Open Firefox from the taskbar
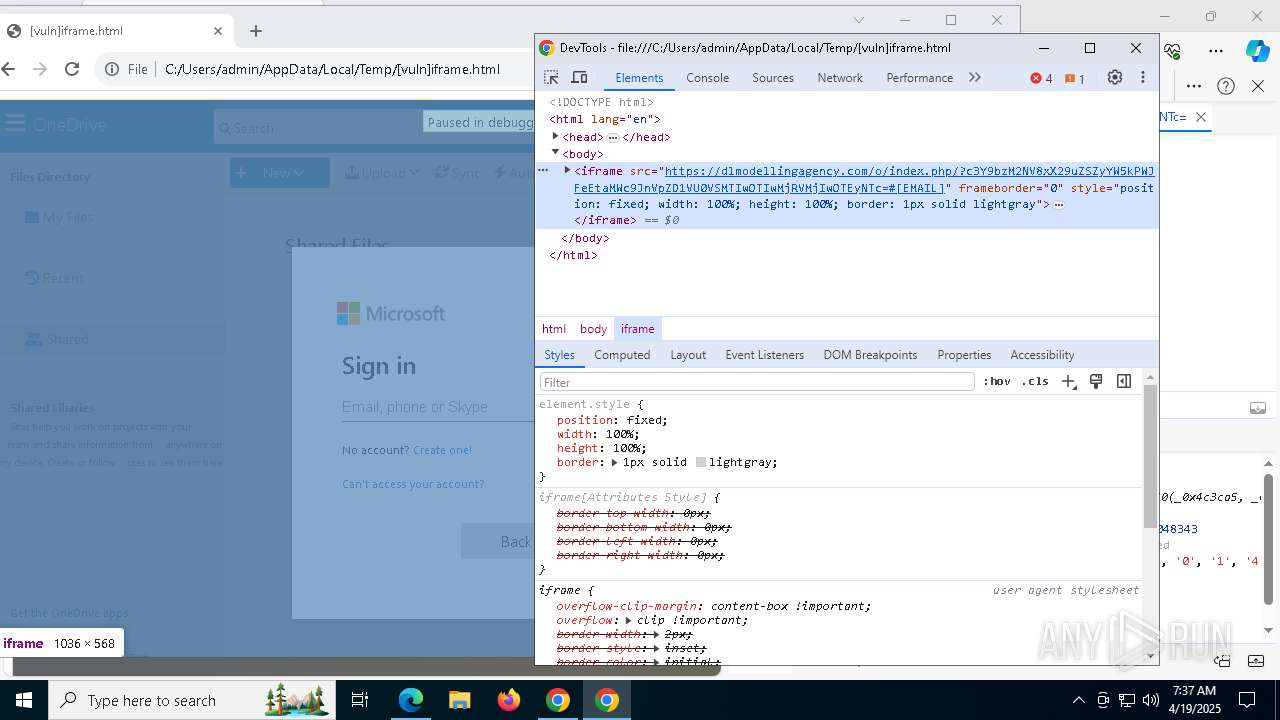The height and width of the screenshot is (720, 1280). [509, 700]
